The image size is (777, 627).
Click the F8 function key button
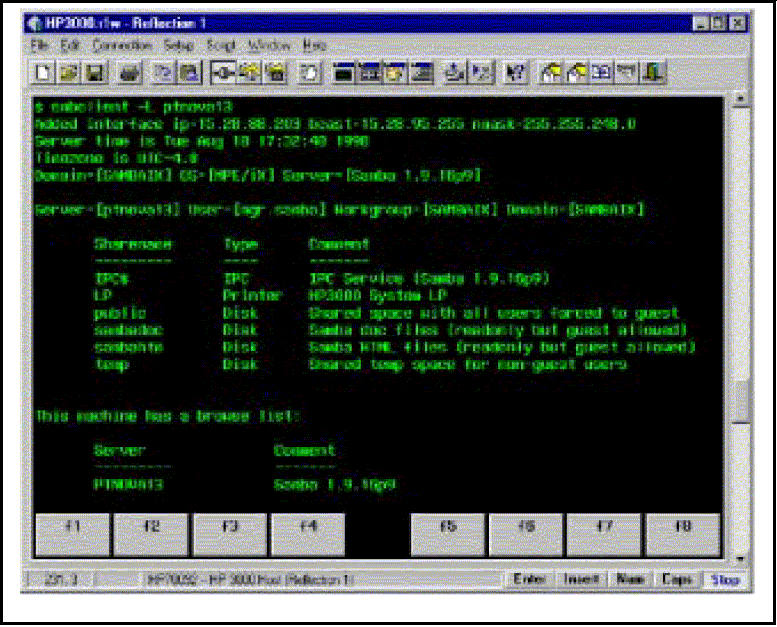[x=683, y=534]
